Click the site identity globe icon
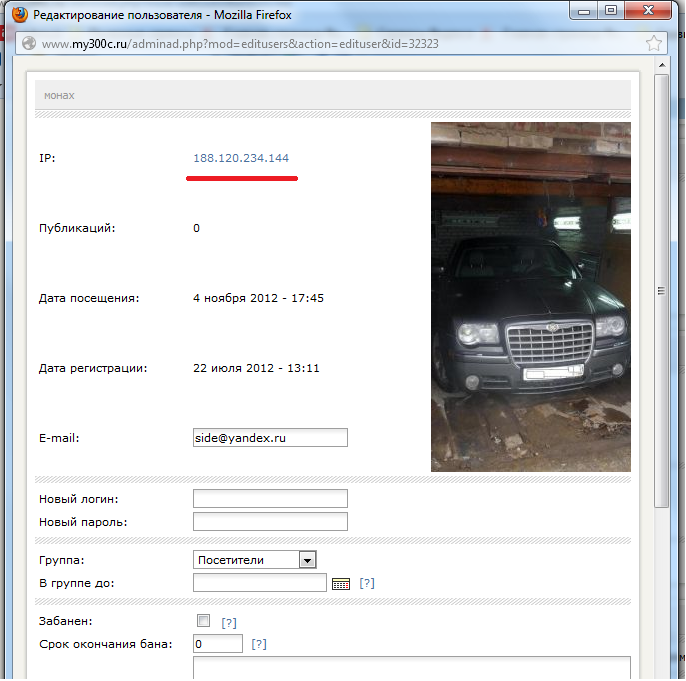This screenshot has height=681, width=686. [29, 43]
